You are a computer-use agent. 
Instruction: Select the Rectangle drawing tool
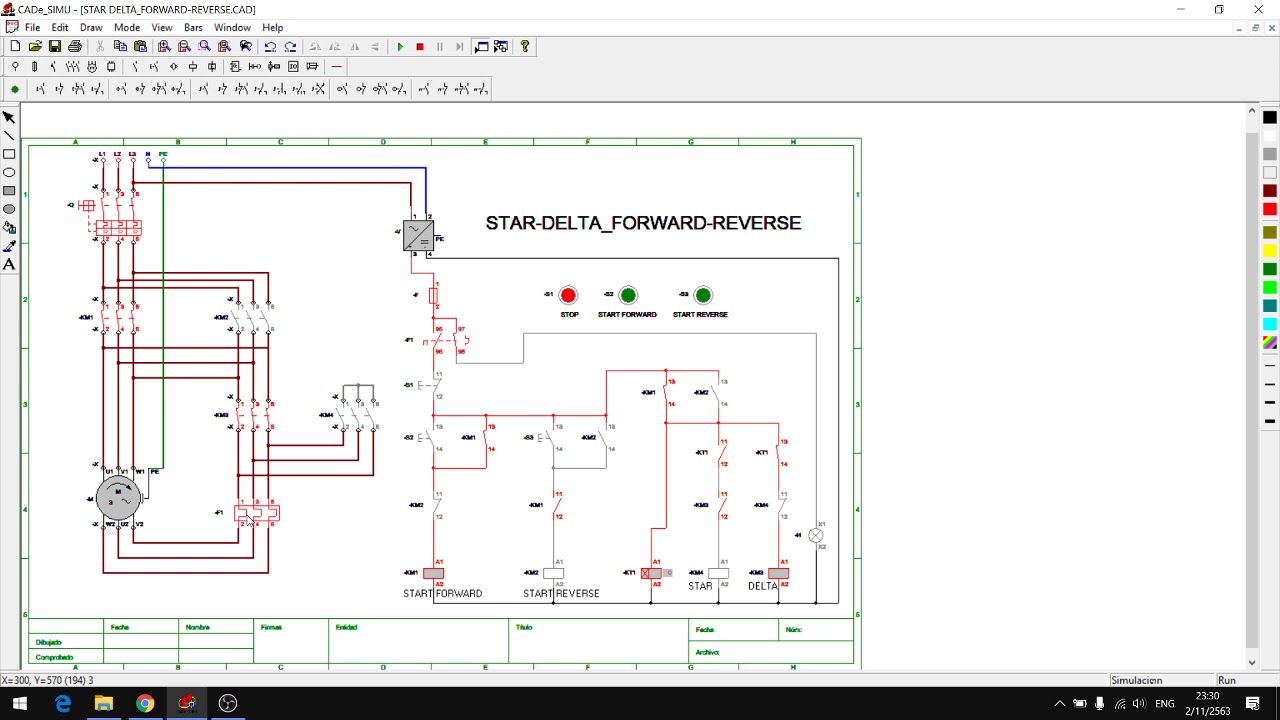tap(9, 154)
